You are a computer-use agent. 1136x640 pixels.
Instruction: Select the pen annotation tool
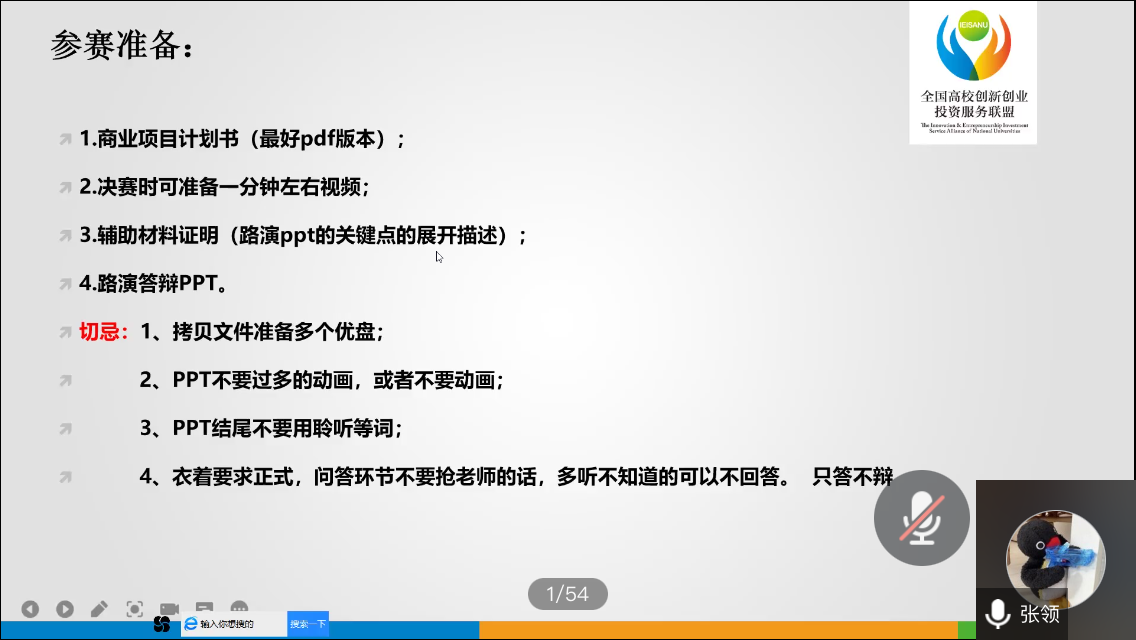pos(99,609)
